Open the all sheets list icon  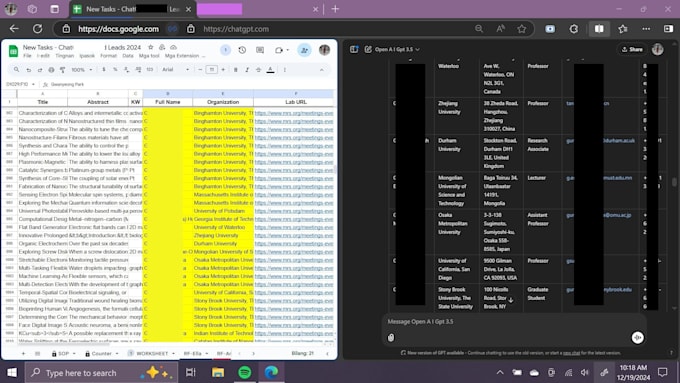(38, 354)
